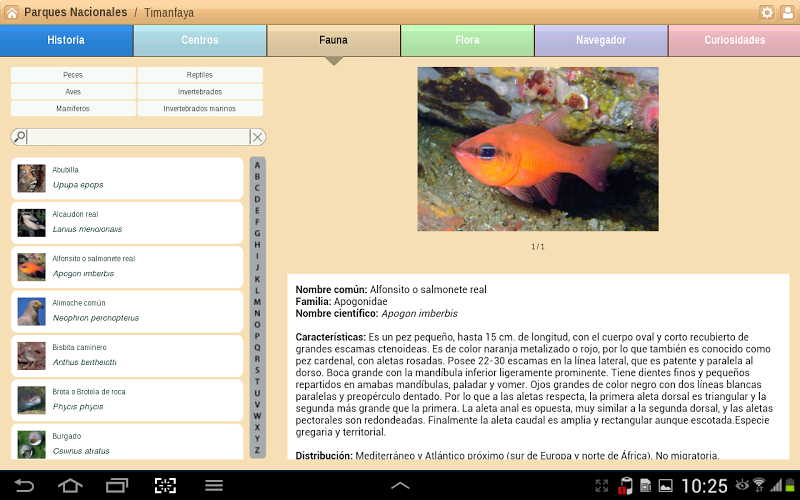
Task: Tap the screenshot capture icon
Action: (x=165, y=485)
